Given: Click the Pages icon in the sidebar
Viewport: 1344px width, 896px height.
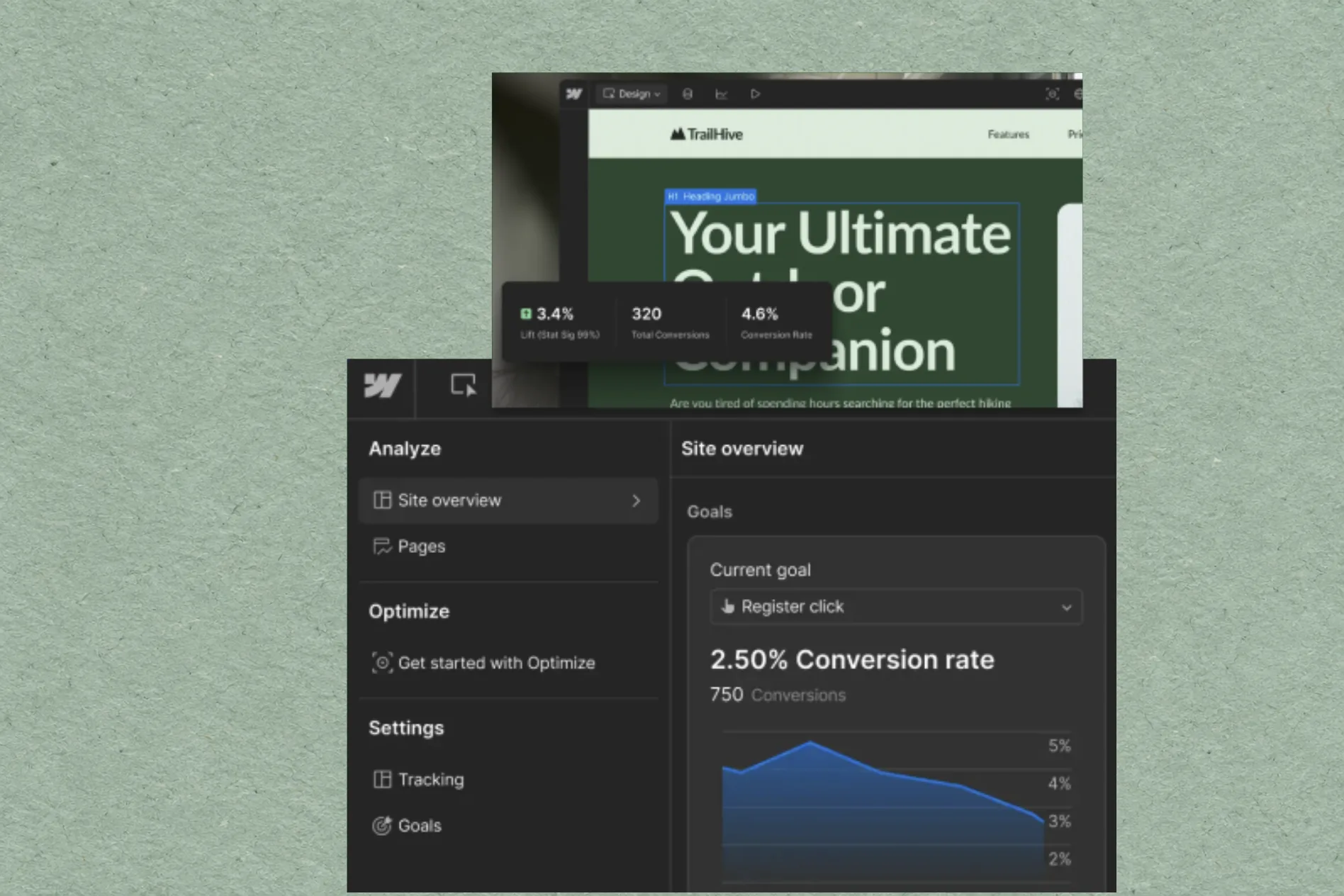Looking at the screenshot, I should point(382,547).
